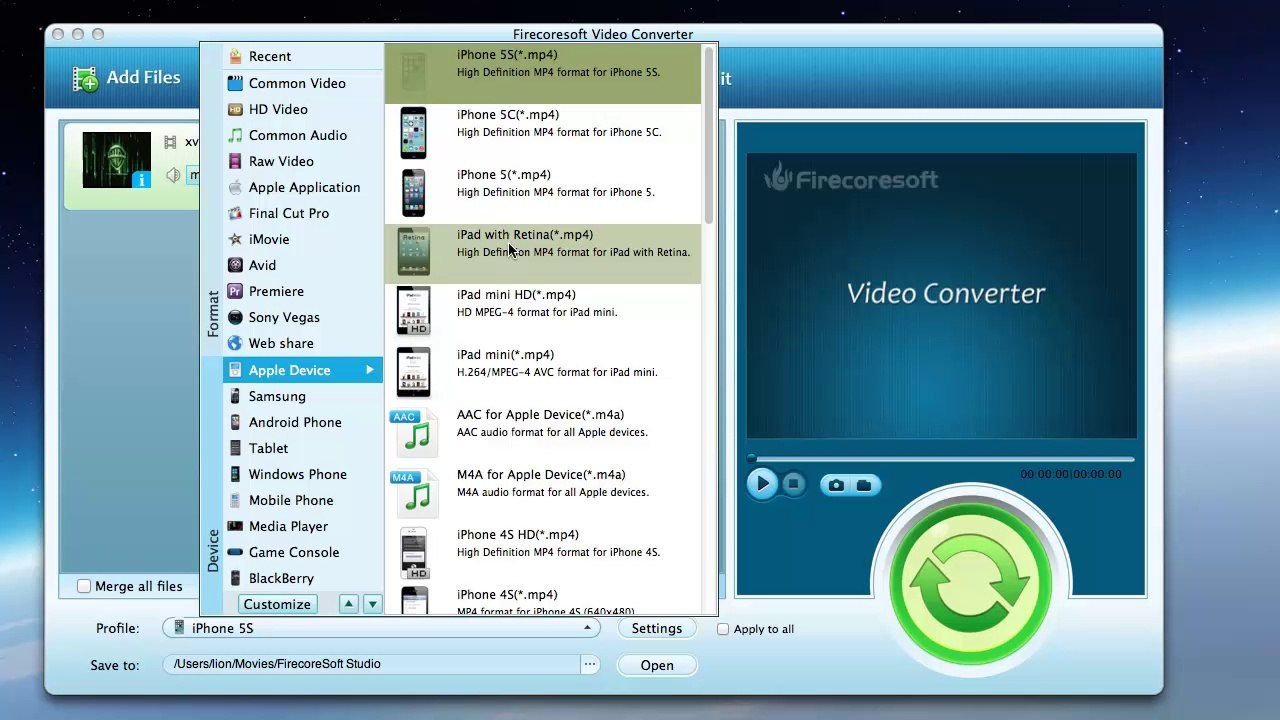Select the iPad with Retina(*.mp4) profile
Viewport: 1280px width, 720px height.
click(x=543, y=253)
